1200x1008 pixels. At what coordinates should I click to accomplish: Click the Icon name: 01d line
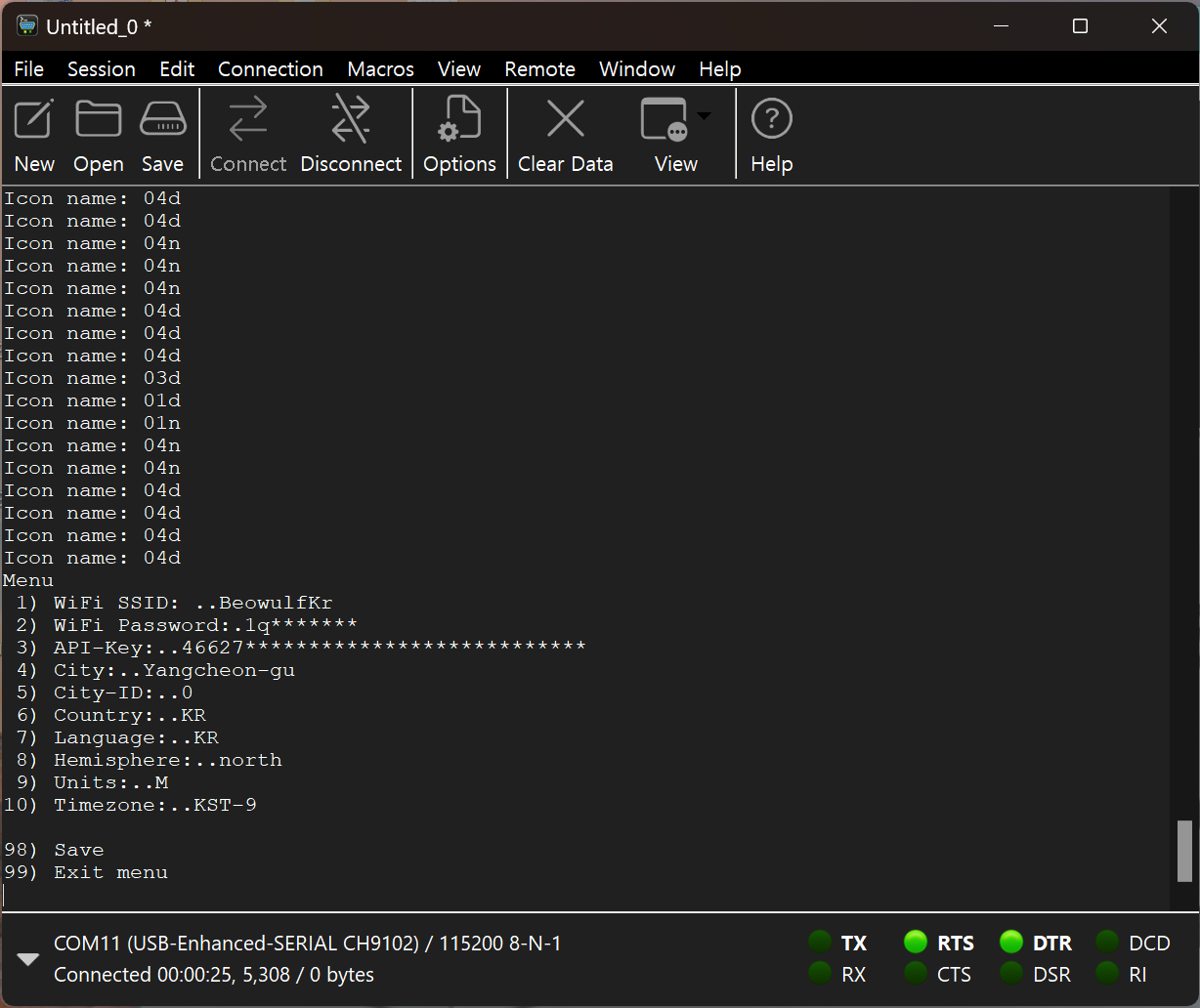(x=93, y=400)
